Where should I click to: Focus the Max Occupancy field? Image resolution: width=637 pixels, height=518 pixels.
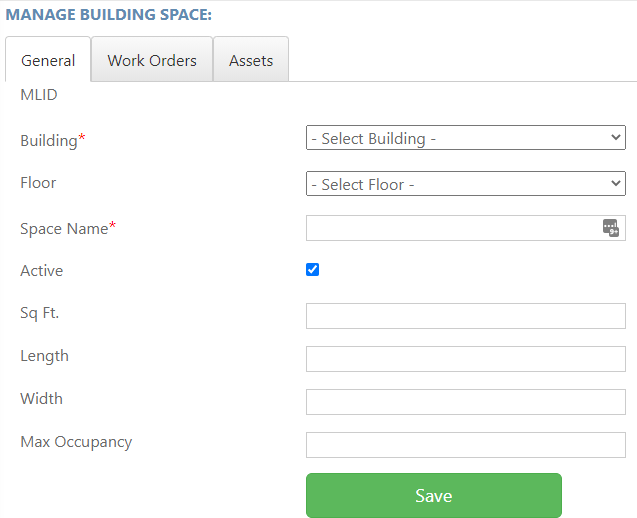click(x=466, y=445)
